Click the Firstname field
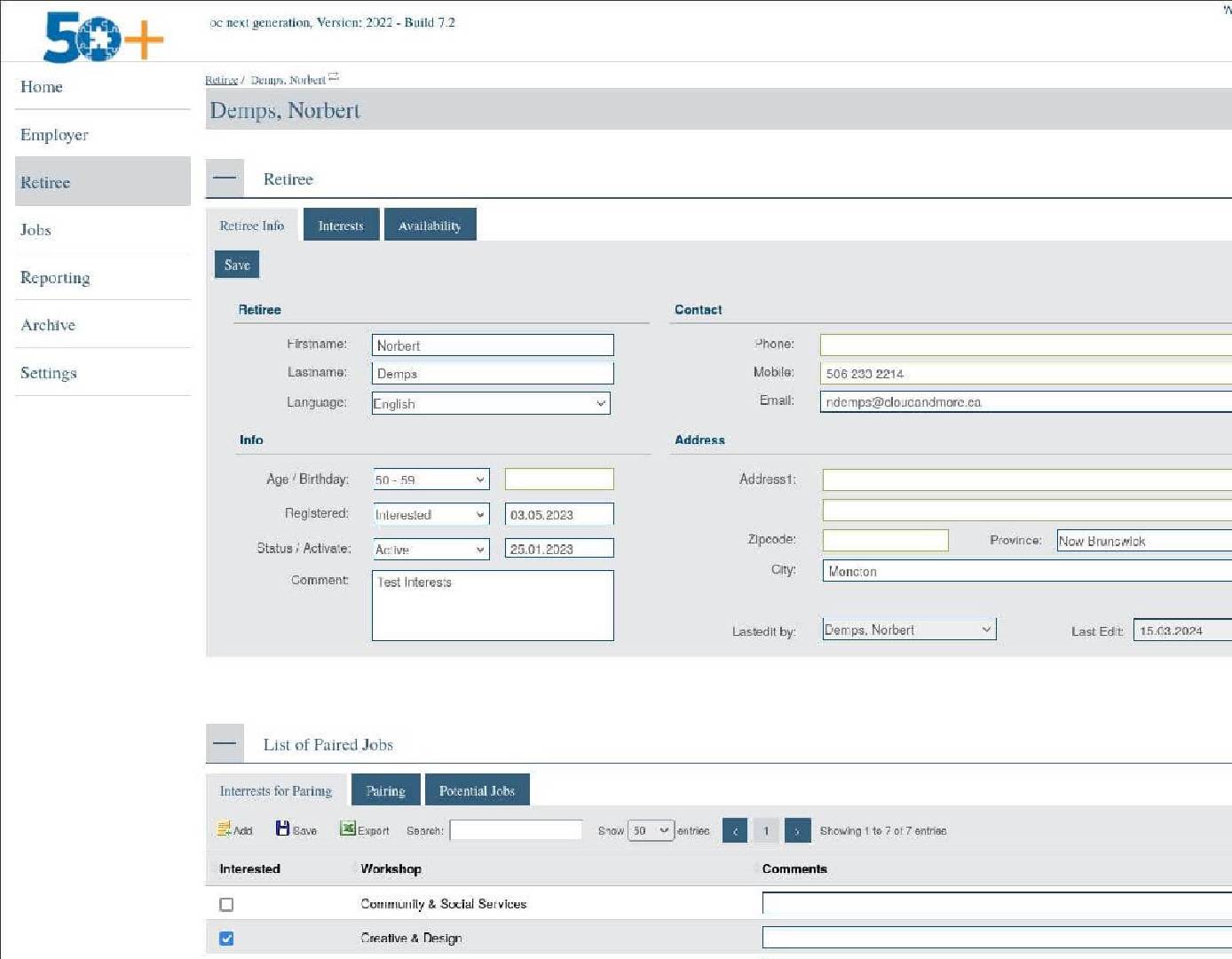Screen dimensions: 1232x959 click(493, 345)
